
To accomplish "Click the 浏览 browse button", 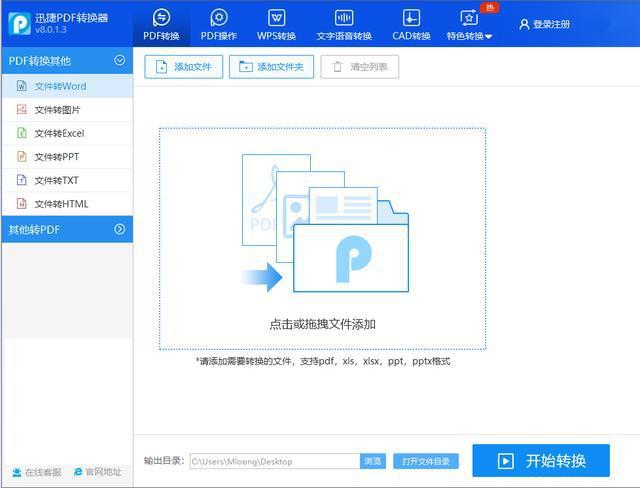I will (x=373, y=461).
